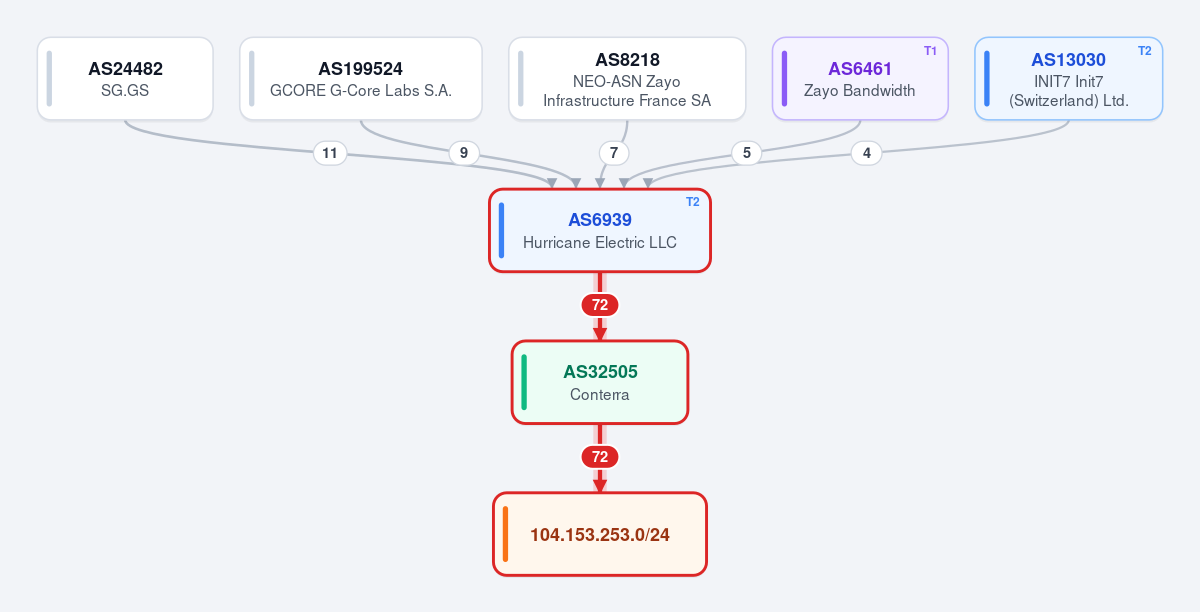Select the AS24482 SG.GS node

pos(125,79)
